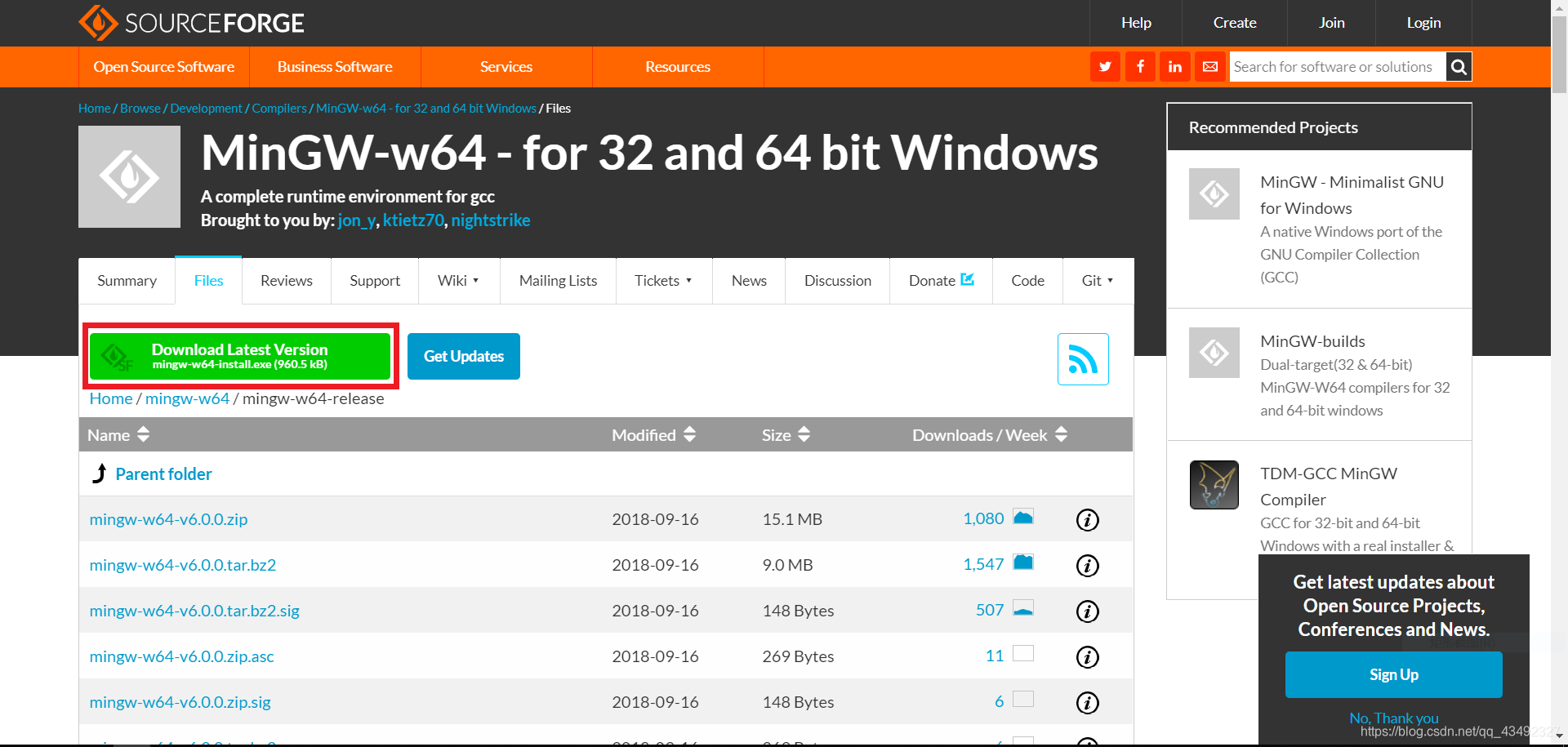
Task: Click the Donate external link icon
Action: [x=968, y=279]
